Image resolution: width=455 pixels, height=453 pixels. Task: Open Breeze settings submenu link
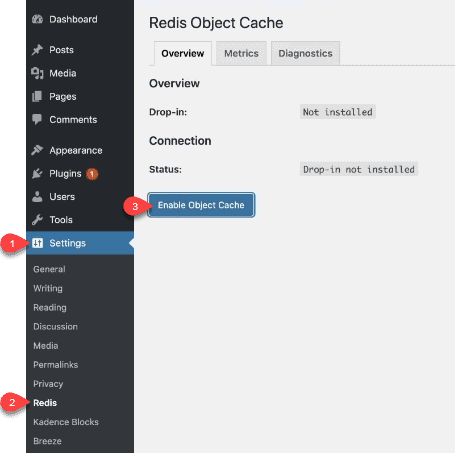pos(47,441)
